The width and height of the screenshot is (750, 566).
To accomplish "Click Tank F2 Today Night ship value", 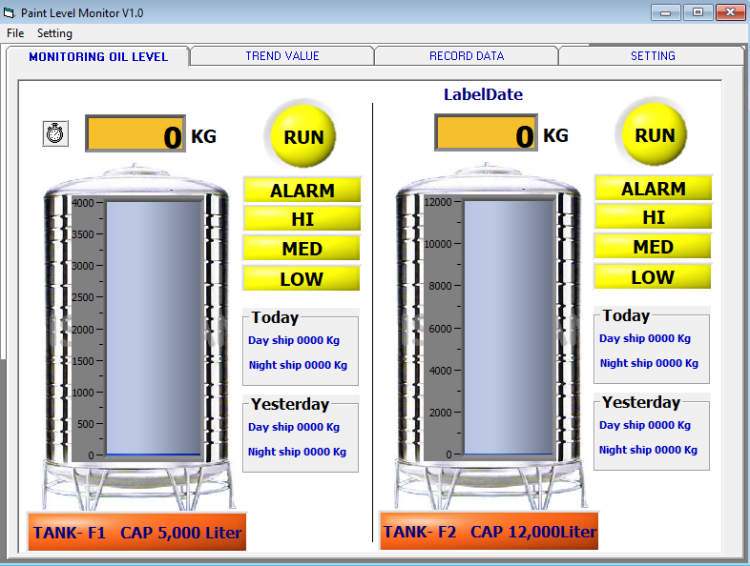I will 649,363.
